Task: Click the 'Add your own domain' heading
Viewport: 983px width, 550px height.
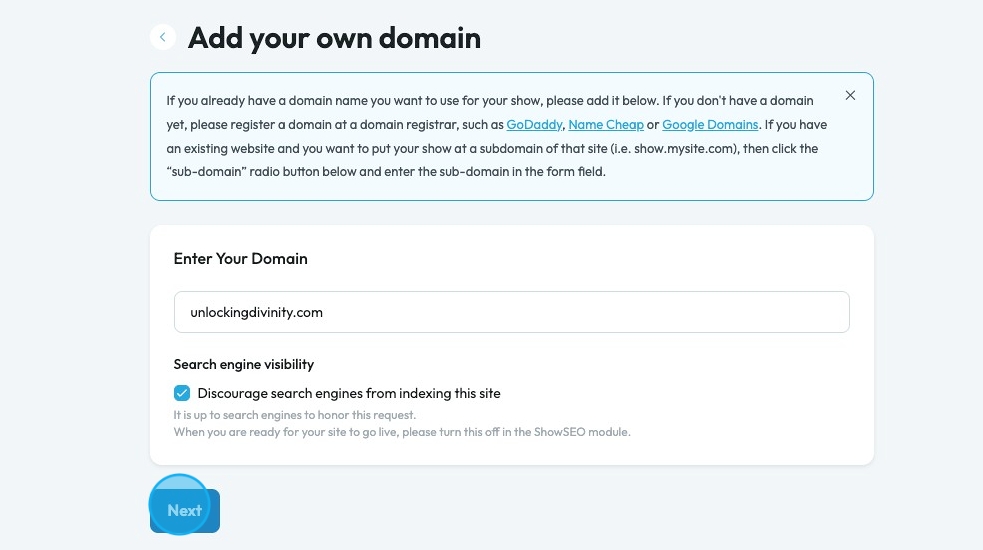Action: 334,38
